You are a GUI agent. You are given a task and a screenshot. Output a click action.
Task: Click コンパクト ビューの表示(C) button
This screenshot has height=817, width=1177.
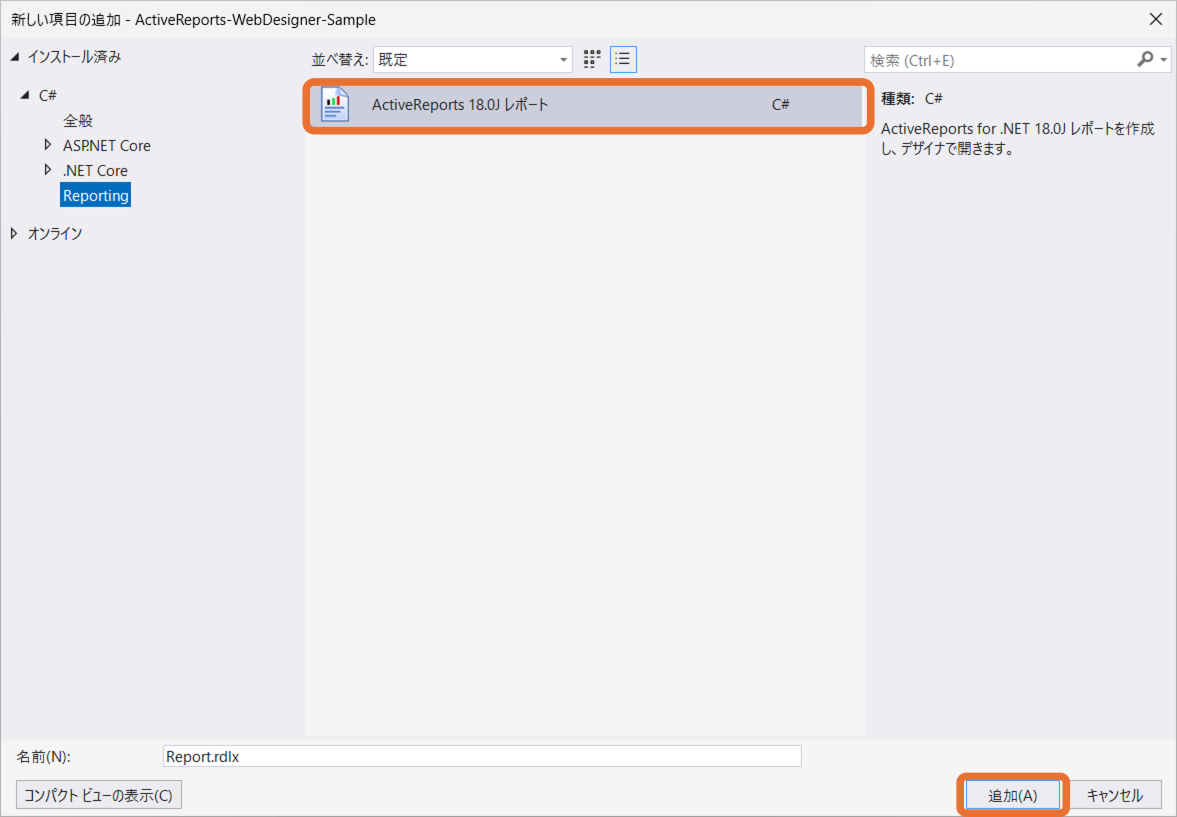[98, 795]
